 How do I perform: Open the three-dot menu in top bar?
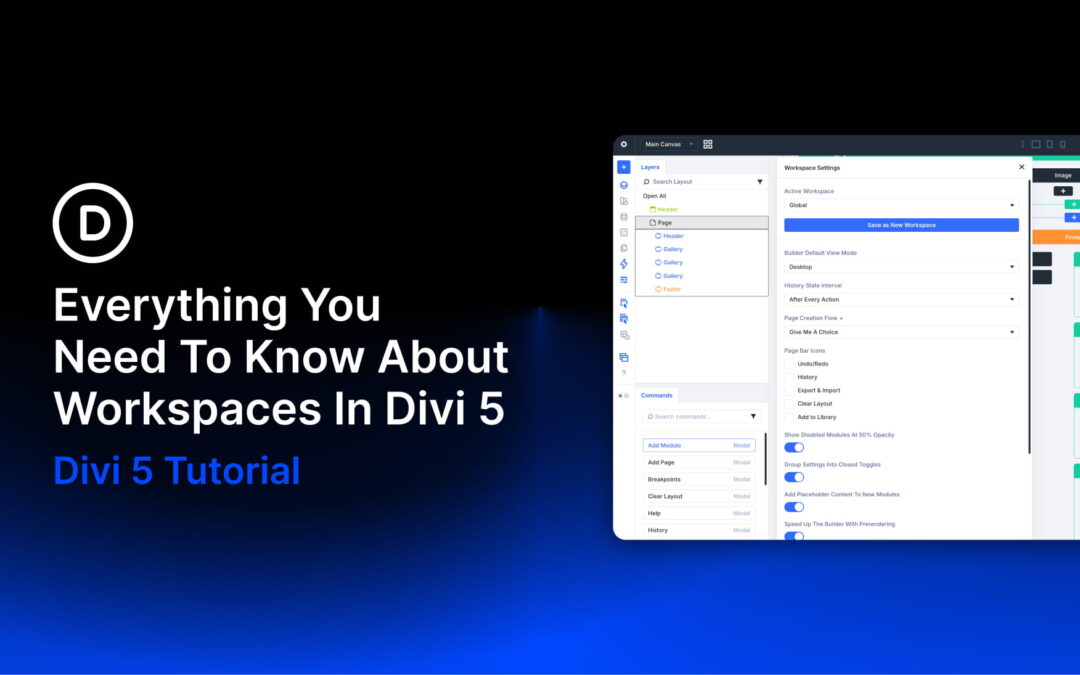(1022, 144)
